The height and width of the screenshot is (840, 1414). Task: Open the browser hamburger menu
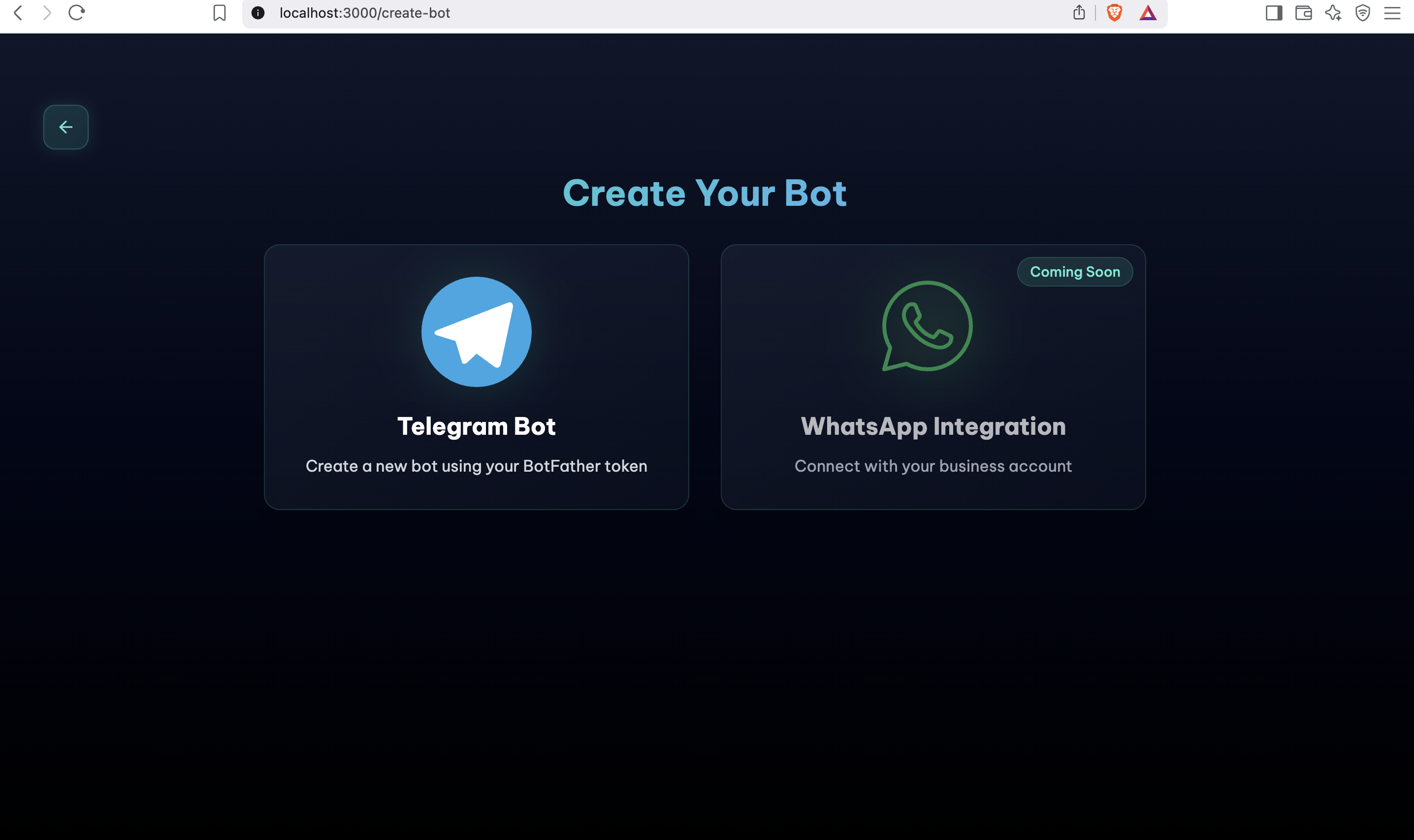pos(1392,12)
